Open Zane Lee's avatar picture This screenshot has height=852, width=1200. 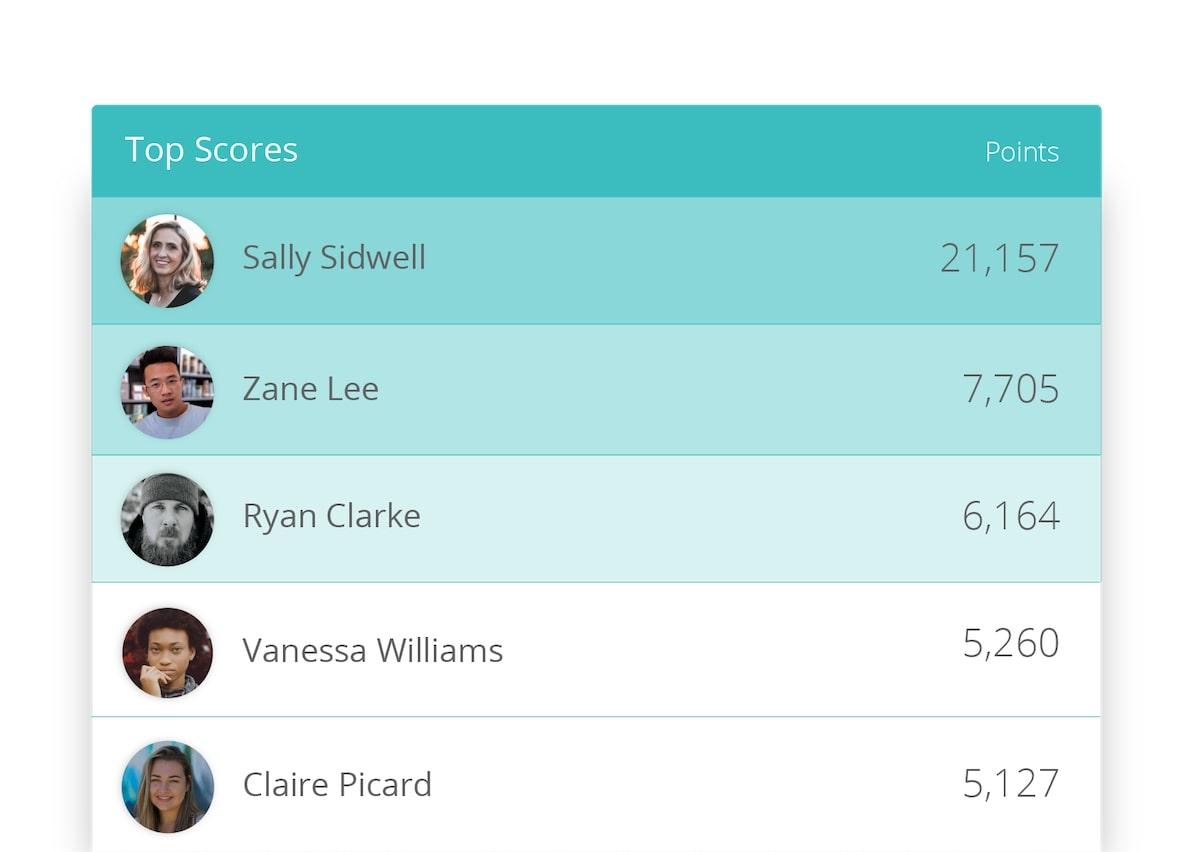tap(167, 392)
